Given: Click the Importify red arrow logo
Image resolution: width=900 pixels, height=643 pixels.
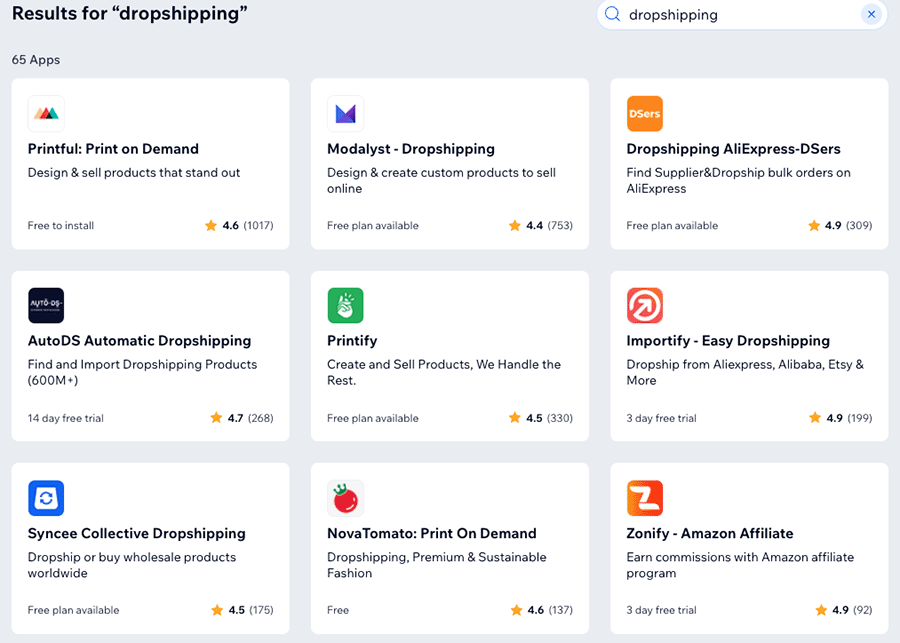Looking at the screenshot, I should 645,305.
